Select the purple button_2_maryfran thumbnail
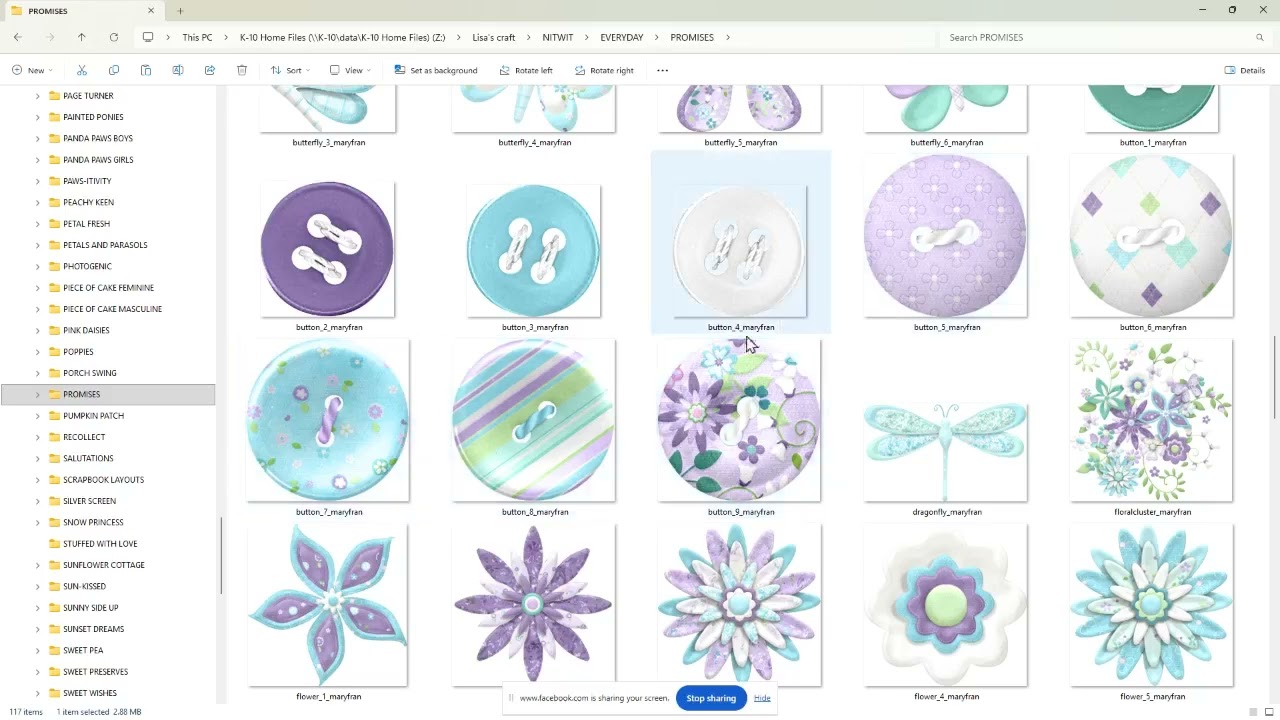1280x720 pixels. tap(328, 250)
